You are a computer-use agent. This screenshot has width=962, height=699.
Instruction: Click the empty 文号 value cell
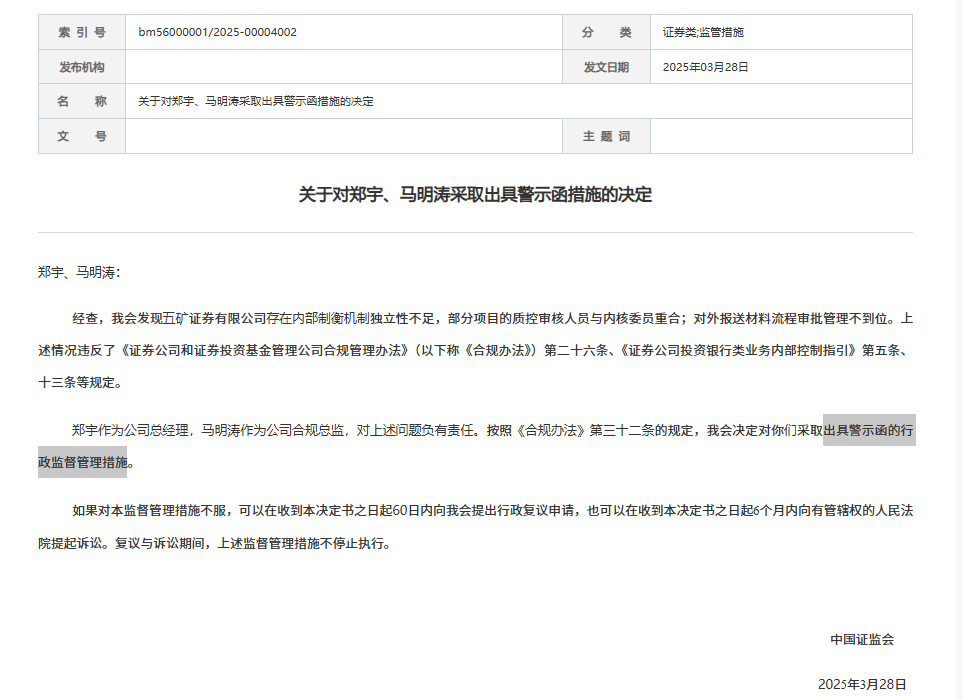pos(340,136)
